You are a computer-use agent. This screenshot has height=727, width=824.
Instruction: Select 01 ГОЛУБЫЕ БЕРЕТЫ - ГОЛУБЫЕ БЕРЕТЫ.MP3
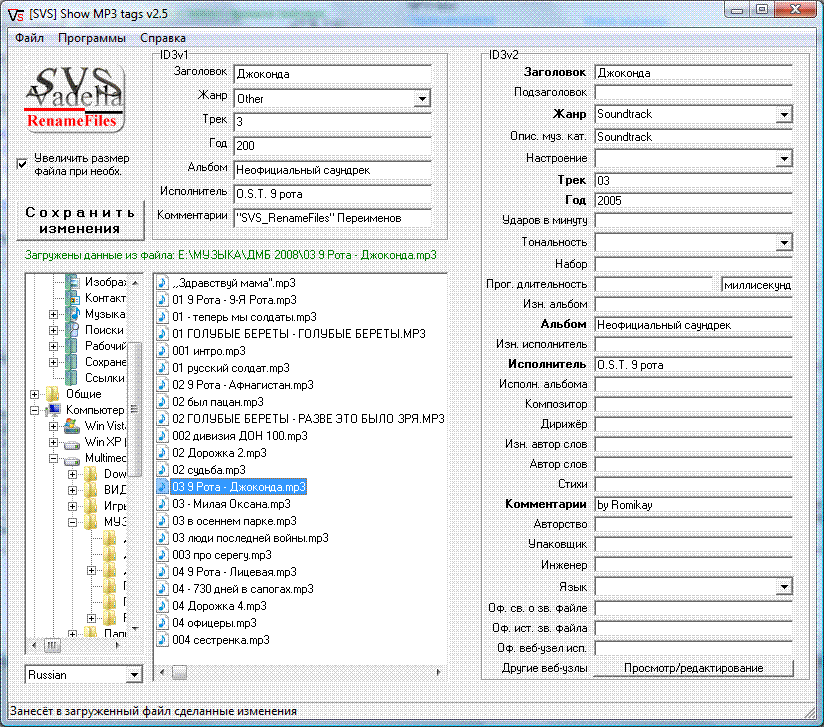tap(299, 334)
